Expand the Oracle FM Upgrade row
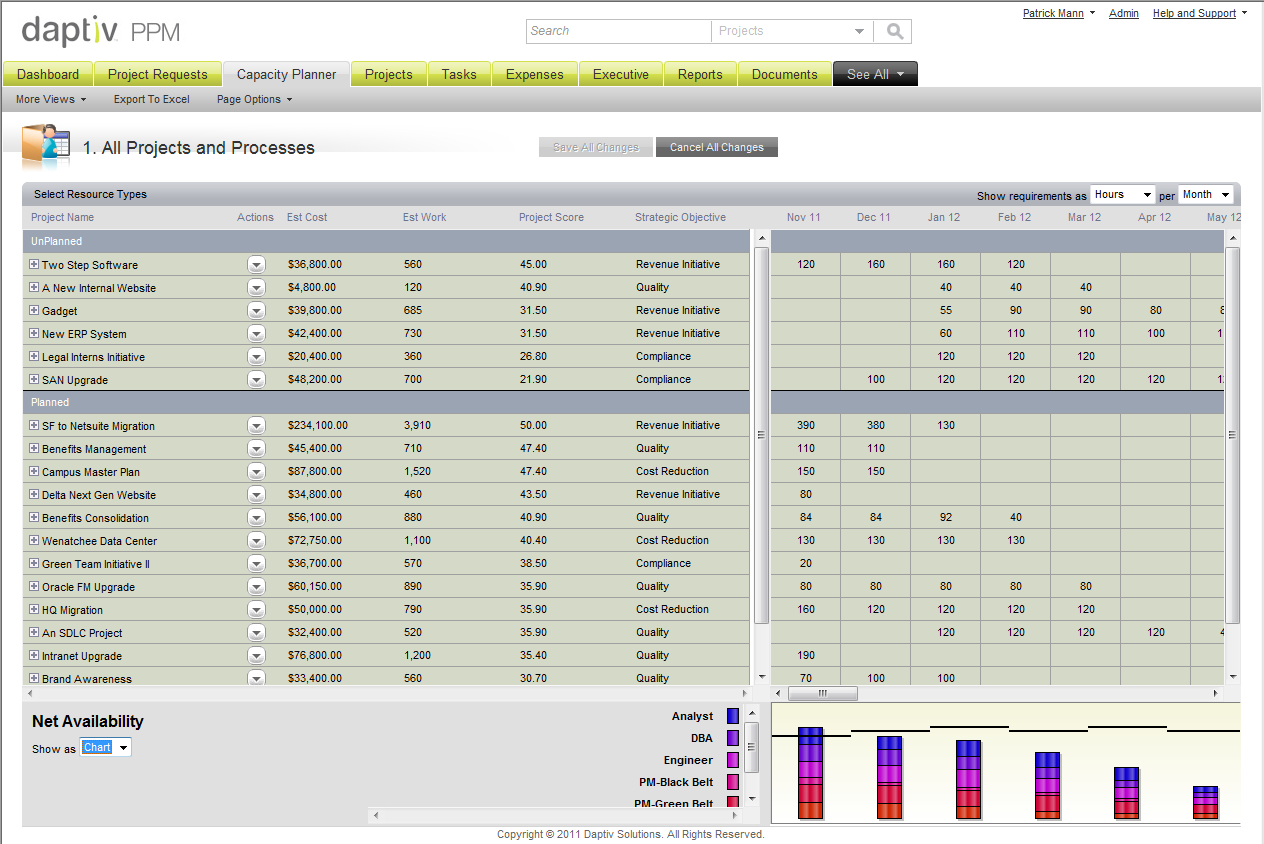The width and height of the screenshot is (1264, 844). [x=34, y=586]
